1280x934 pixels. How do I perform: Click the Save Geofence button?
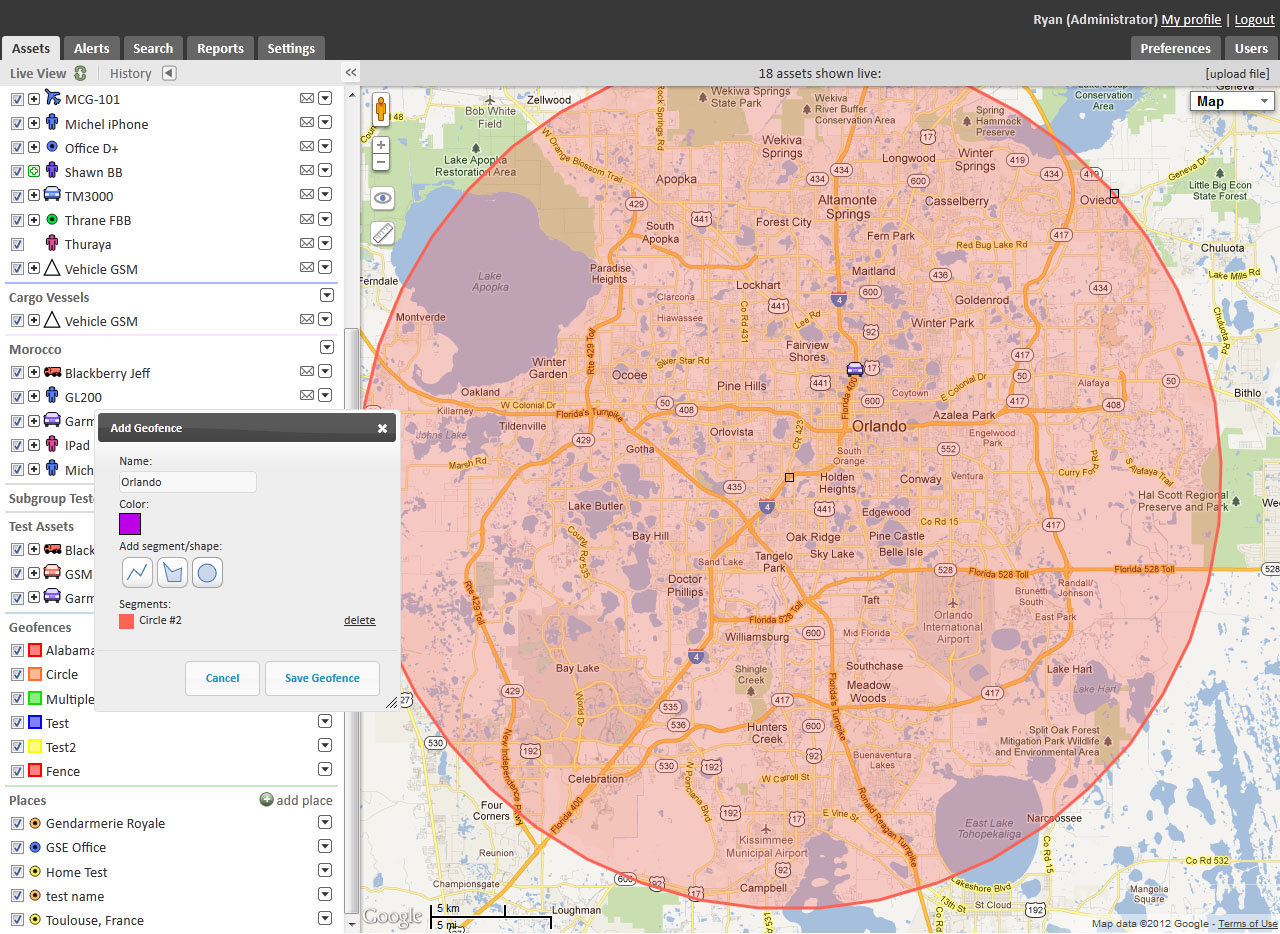(x=322, y=678)
